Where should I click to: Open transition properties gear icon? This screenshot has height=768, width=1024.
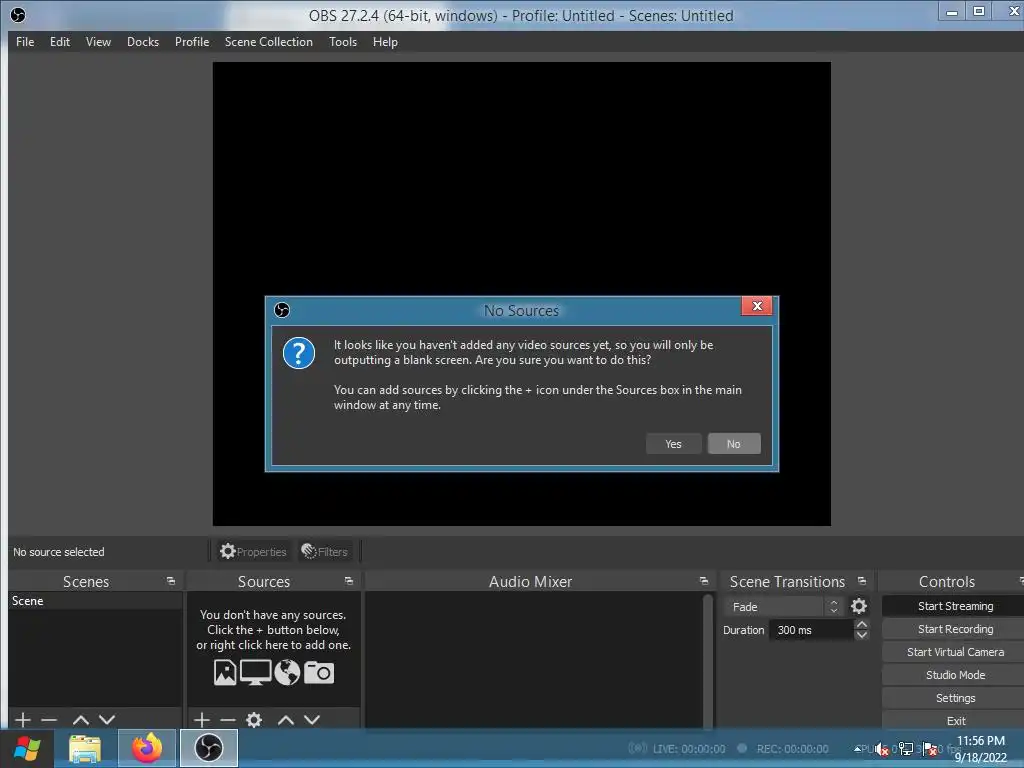point(859,607)
